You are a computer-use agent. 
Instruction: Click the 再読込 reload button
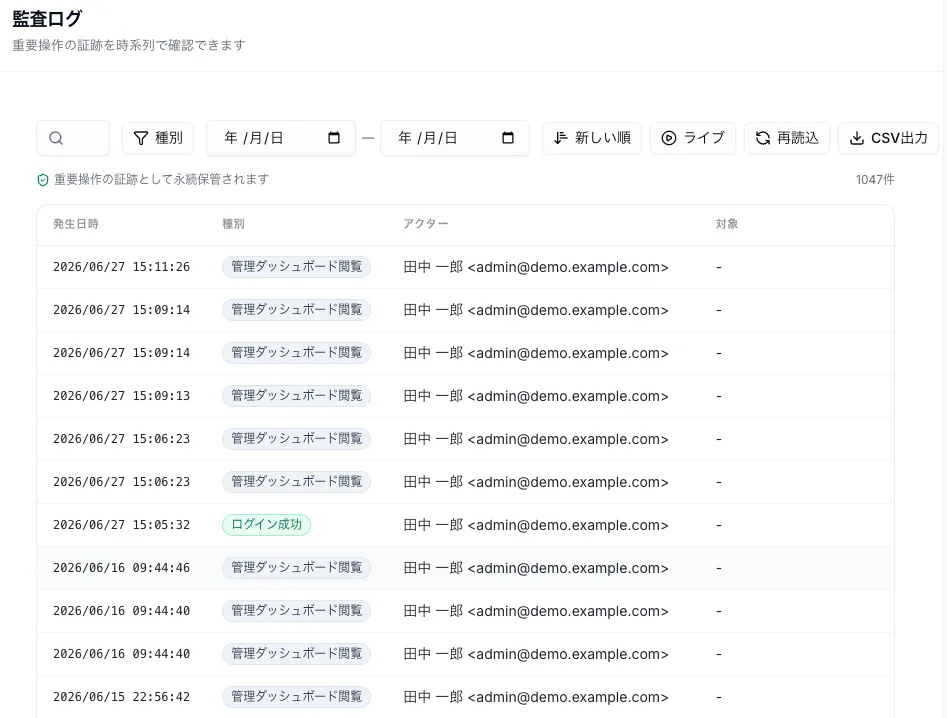click(x=787, y=138)
